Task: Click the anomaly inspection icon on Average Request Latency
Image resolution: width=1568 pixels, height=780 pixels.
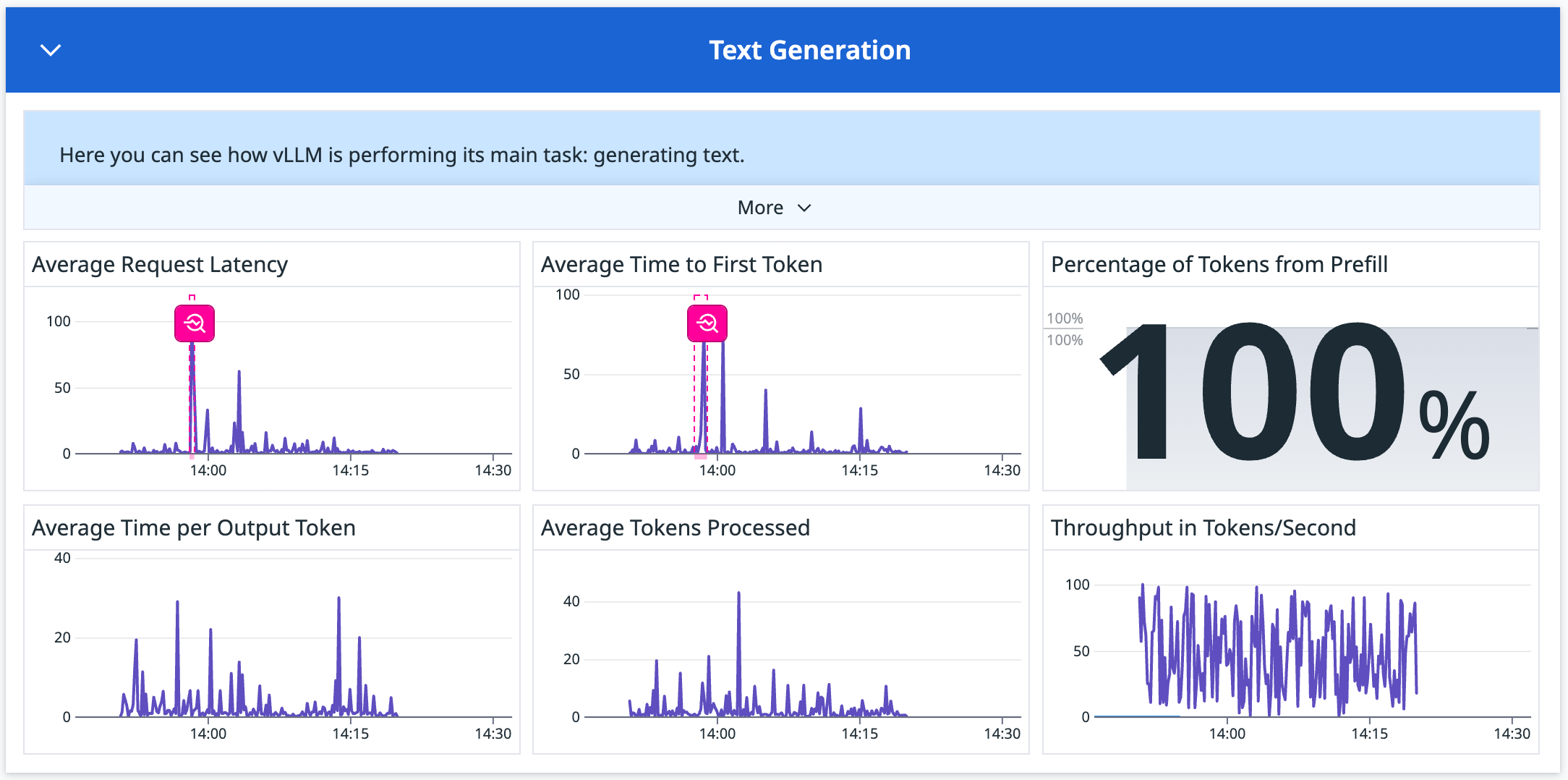Action: [194, 323]
